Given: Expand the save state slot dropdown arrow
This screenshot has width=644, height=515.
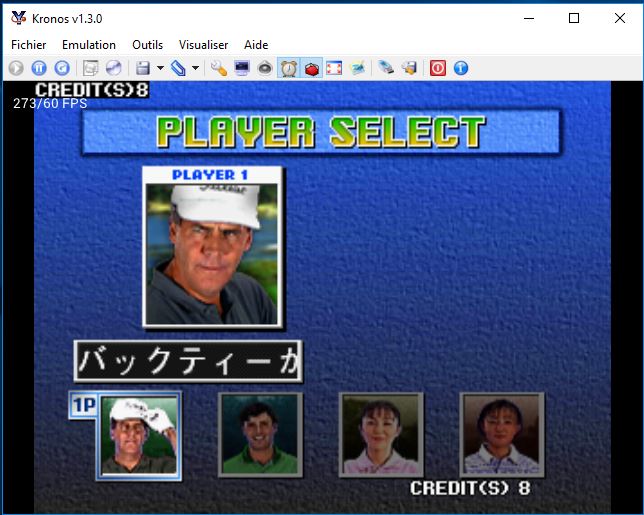Looking at the screenshot, I should 160,68.
